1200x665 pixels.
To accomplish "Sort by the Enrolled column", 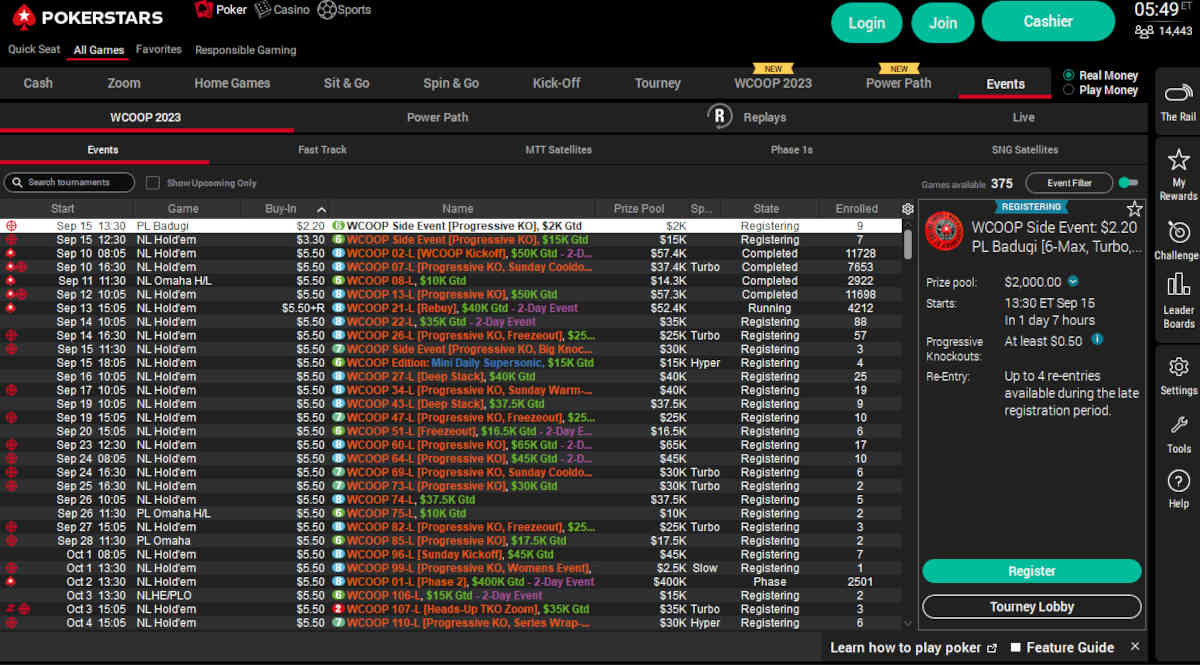I will click(x=856, y=209).
